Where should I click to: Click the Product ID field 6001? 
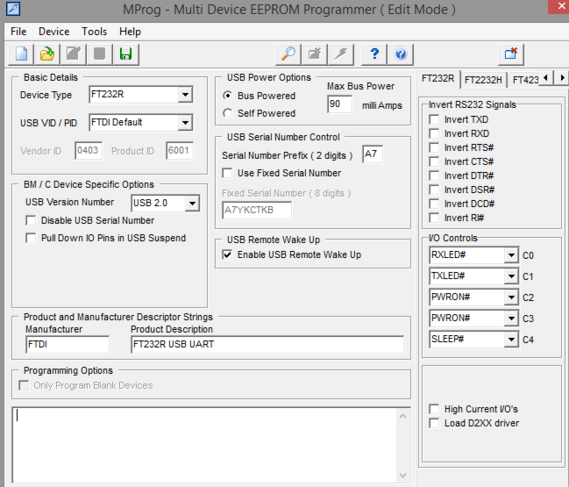(180, 151)
